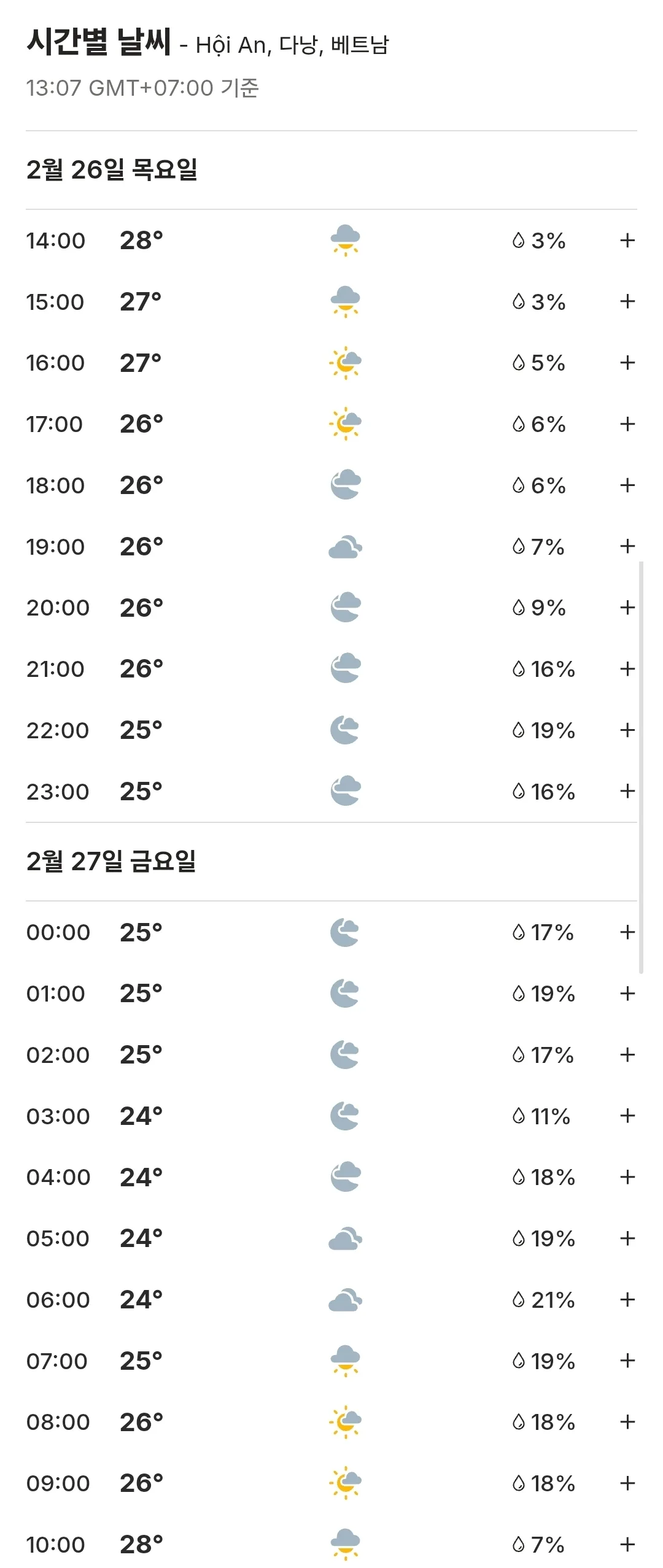
Task: Click the raindrop icon beside the 06:00 21%
Action: click(x=518, y=1300)
